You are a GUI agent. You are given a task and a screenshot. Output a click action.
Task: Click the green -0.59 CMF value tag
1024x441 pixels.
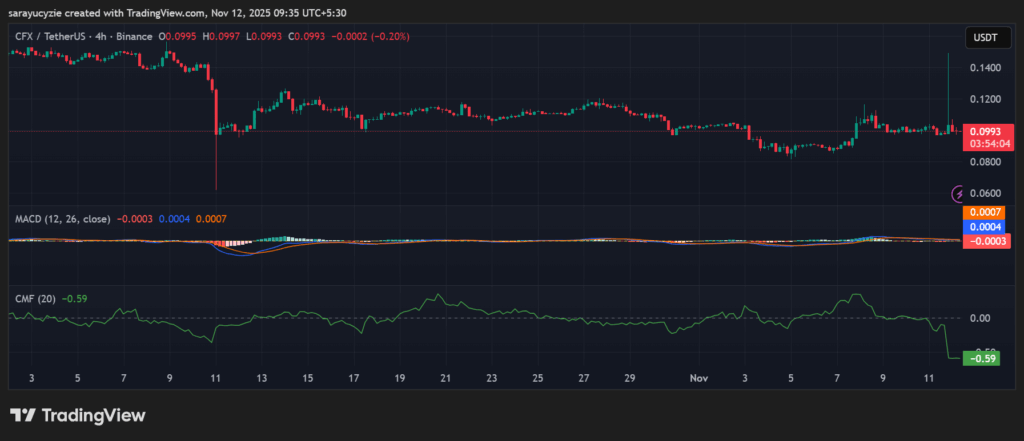tap(982, 357)
